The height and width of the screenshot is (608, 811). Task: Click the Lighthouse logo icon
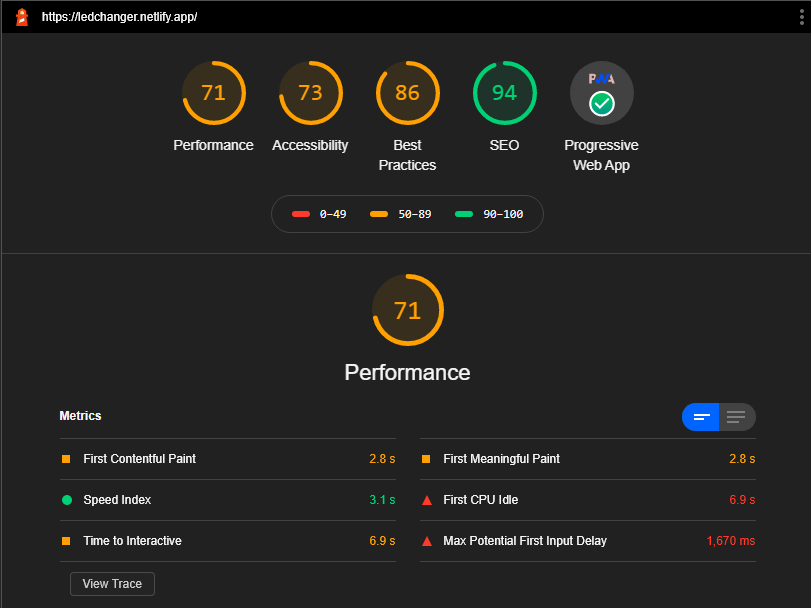pos(22,17)
